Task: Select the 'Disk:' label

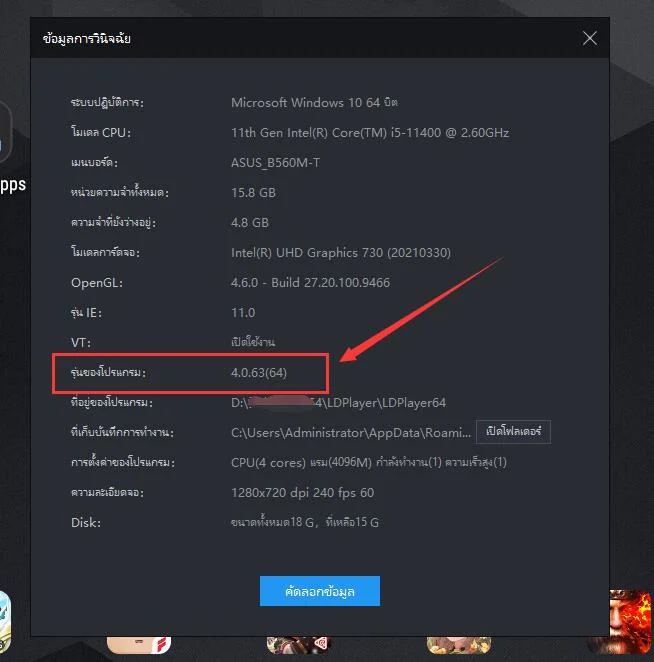Action: [86, 523]
